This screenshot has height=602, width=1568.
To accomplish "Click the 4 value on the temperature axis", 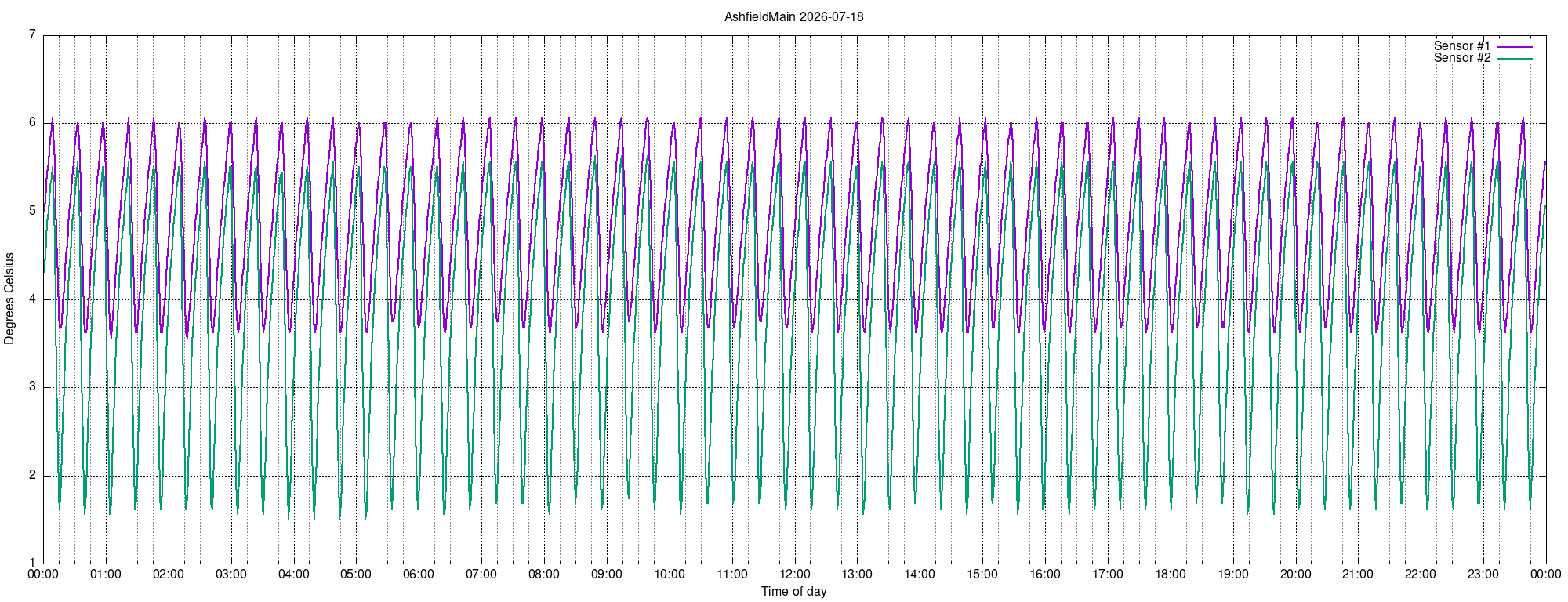I will pyautogui.click(x=32, y=299).
